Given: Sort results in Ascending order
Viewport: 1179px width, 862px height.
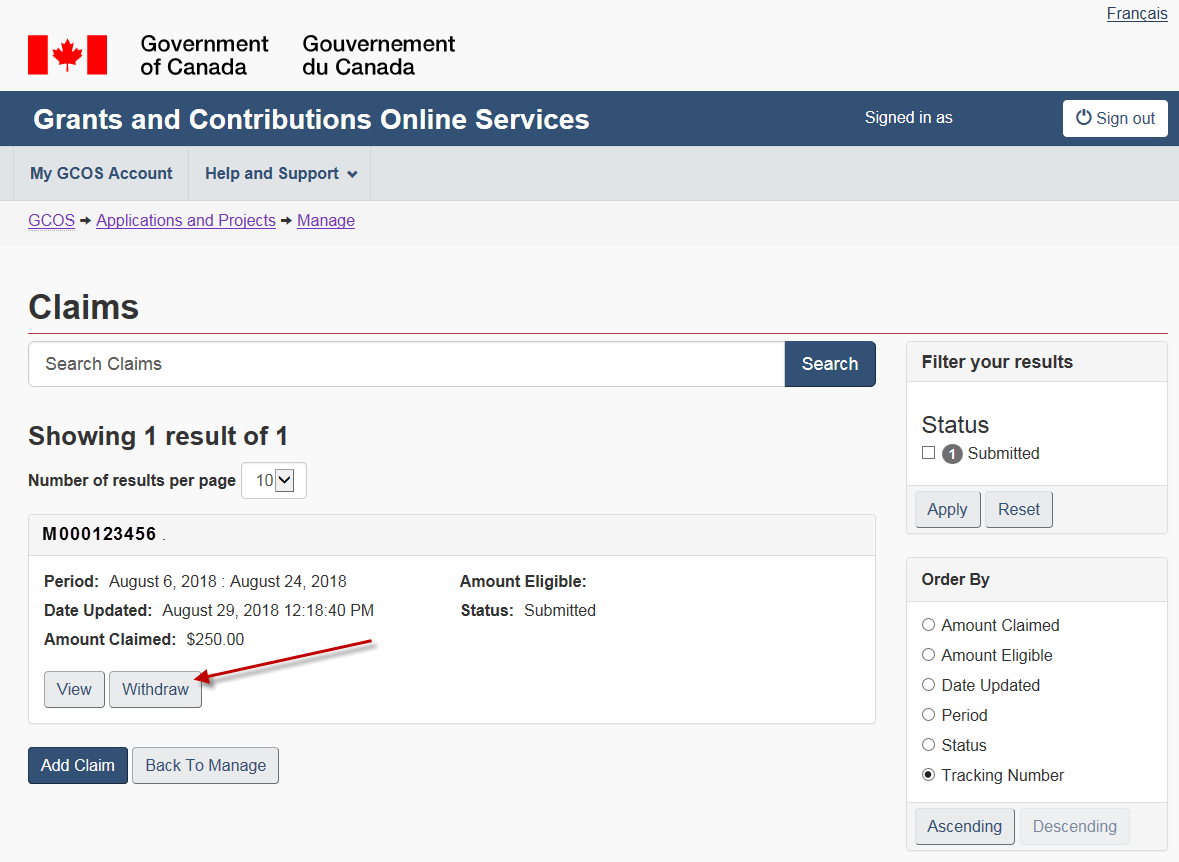Looking at the screenshot, I should [x=964, y=826].
